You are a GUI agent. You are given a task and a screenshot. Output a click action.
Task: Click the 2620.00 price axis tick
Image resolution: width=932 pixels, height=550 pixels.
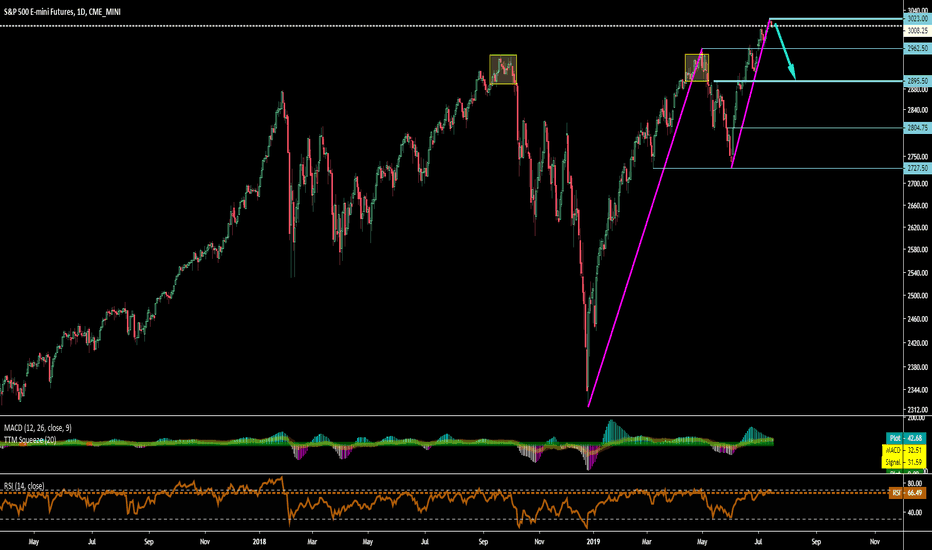pyautogui.click(x=918, y=228)
